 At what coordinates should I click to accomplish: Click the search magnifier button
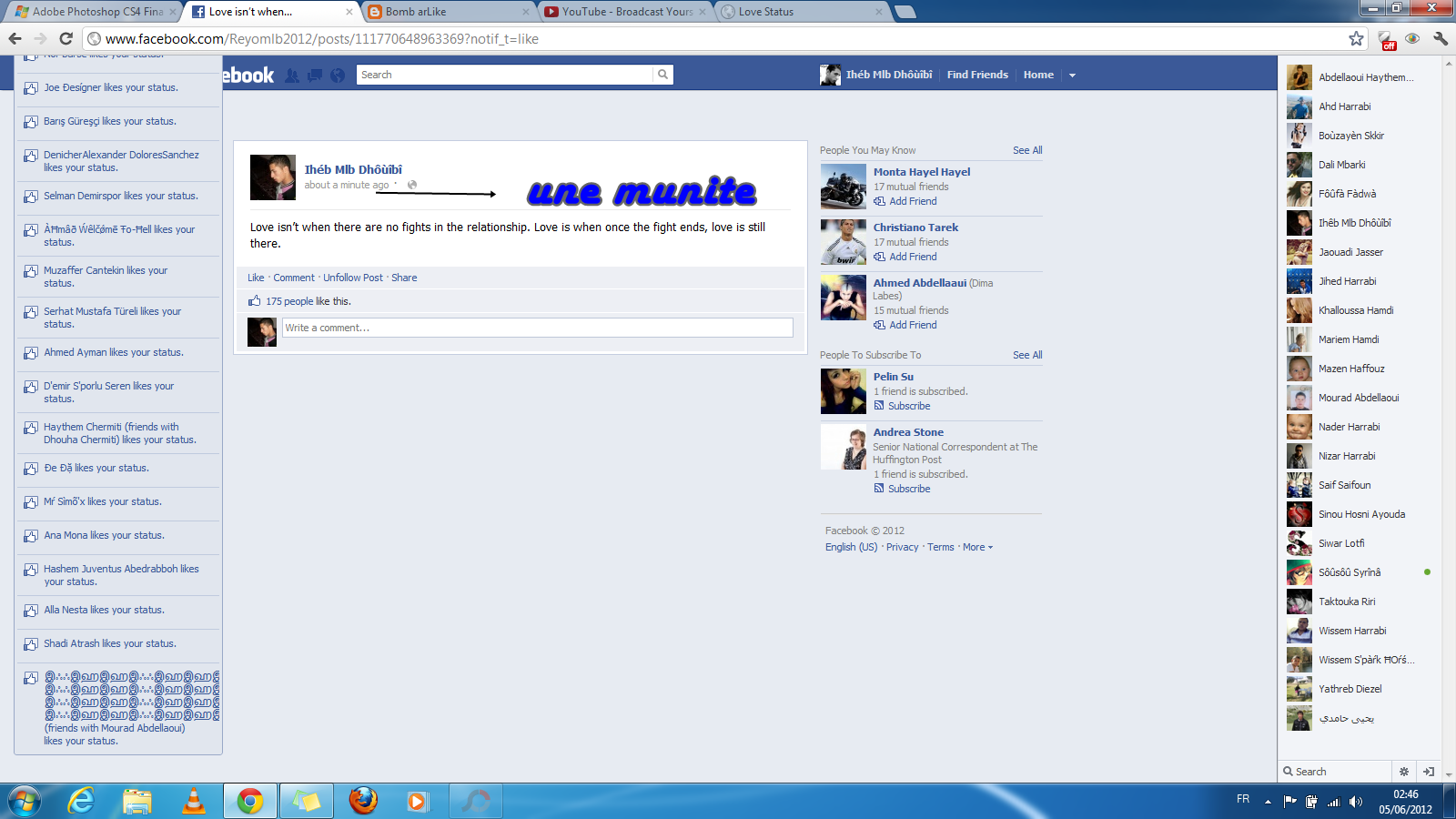point(663,75)
